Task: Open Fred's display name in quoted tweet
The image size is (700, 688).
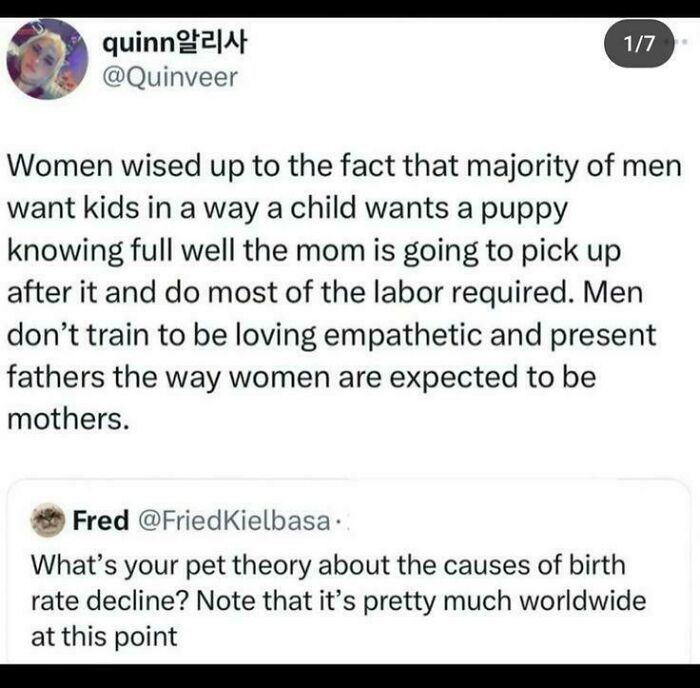Action: 100,520
